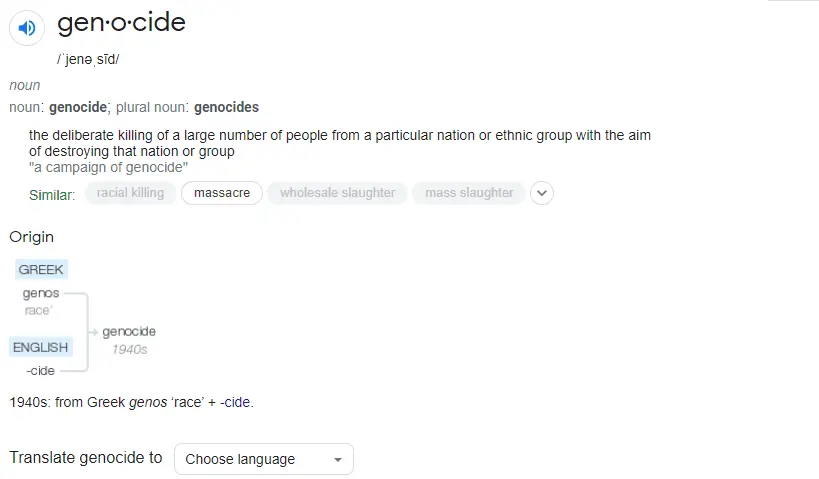Select the "massacre" synonym chip
The width and height of the screenshot is (819, 479).
[222, 193]
